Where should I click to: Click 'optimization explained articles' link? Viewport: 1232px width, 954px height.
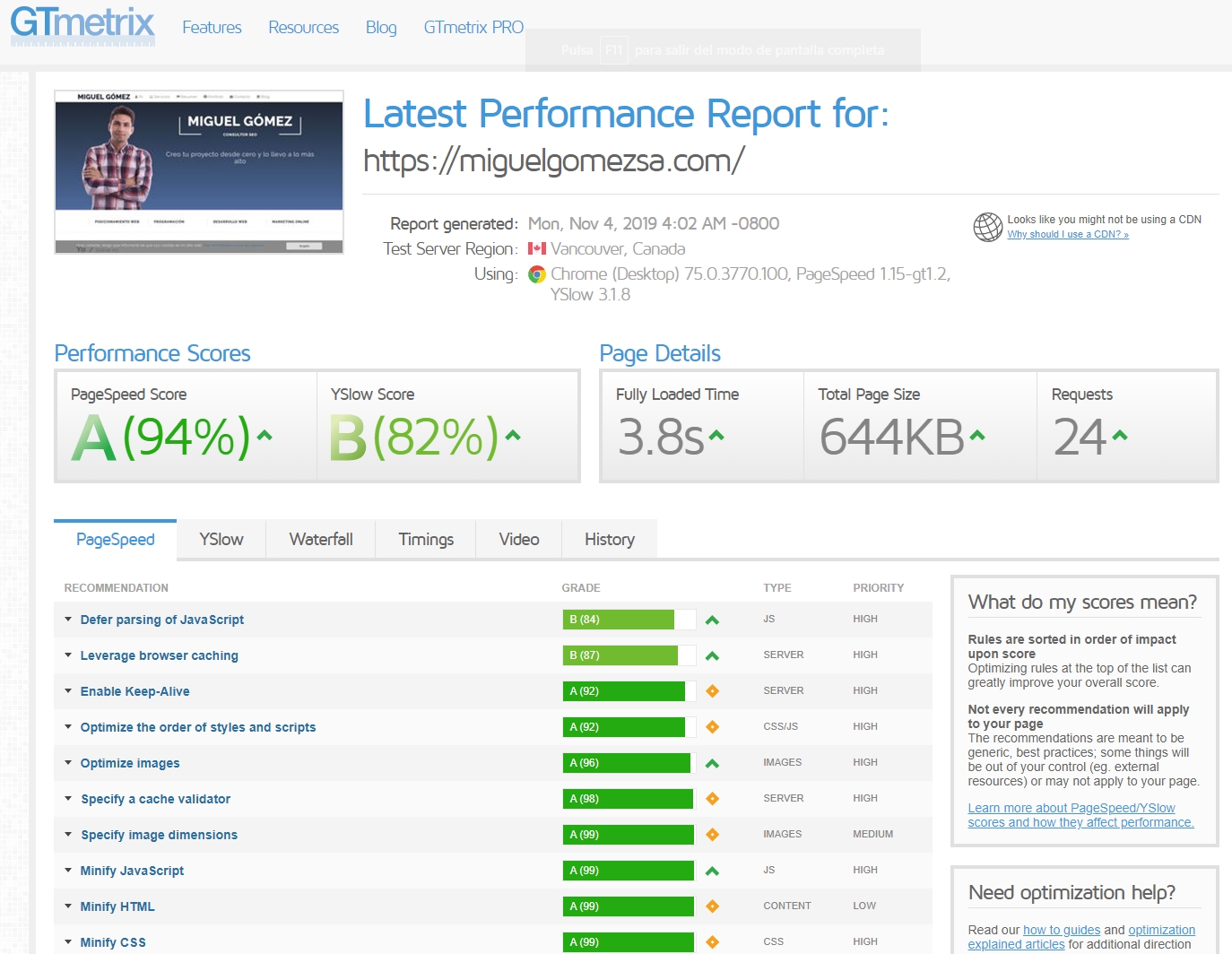[1082, 937]
